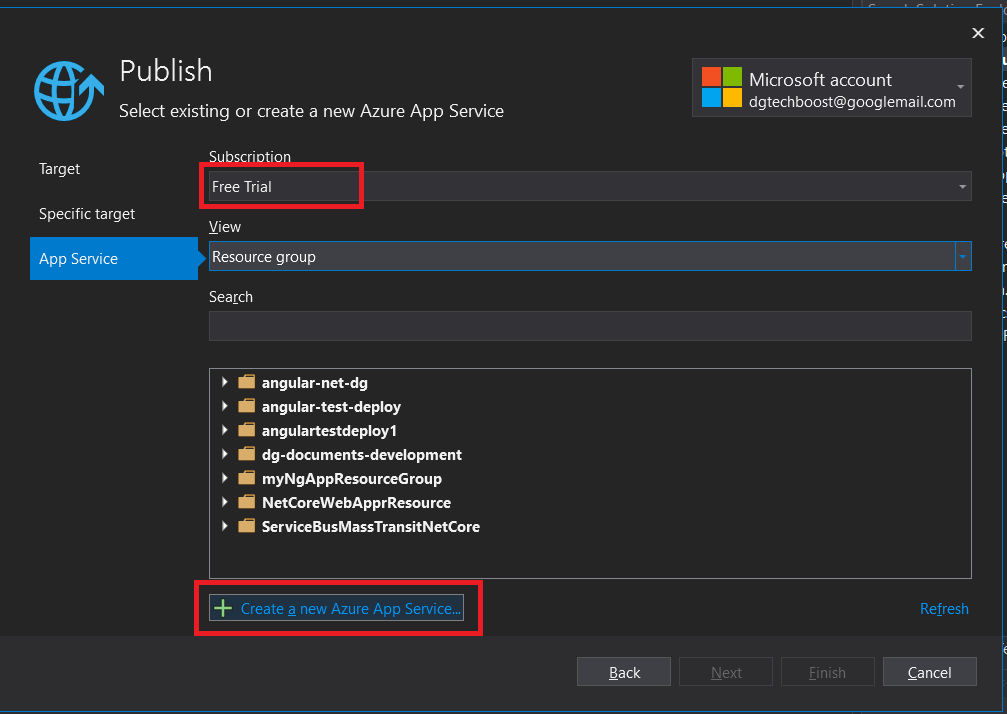Expand the myNgAppResourceGroup tree node
This screenshot has width=1007, height=714.
pos(224,478)
